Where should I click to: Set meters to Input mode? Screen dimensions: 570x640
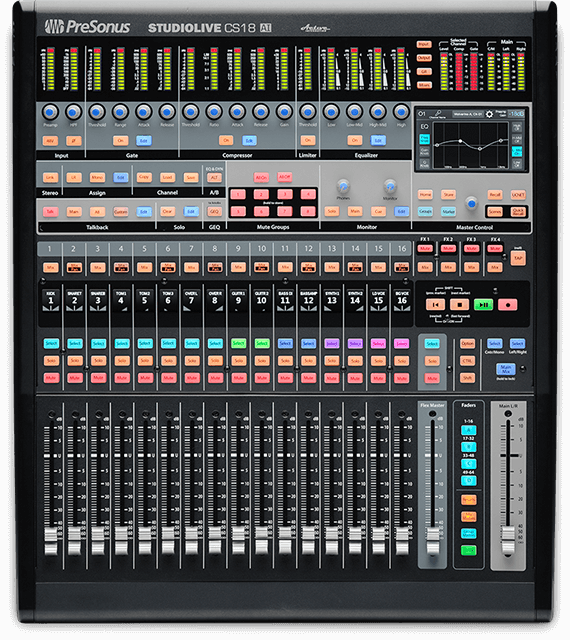(x=424, y=44)
